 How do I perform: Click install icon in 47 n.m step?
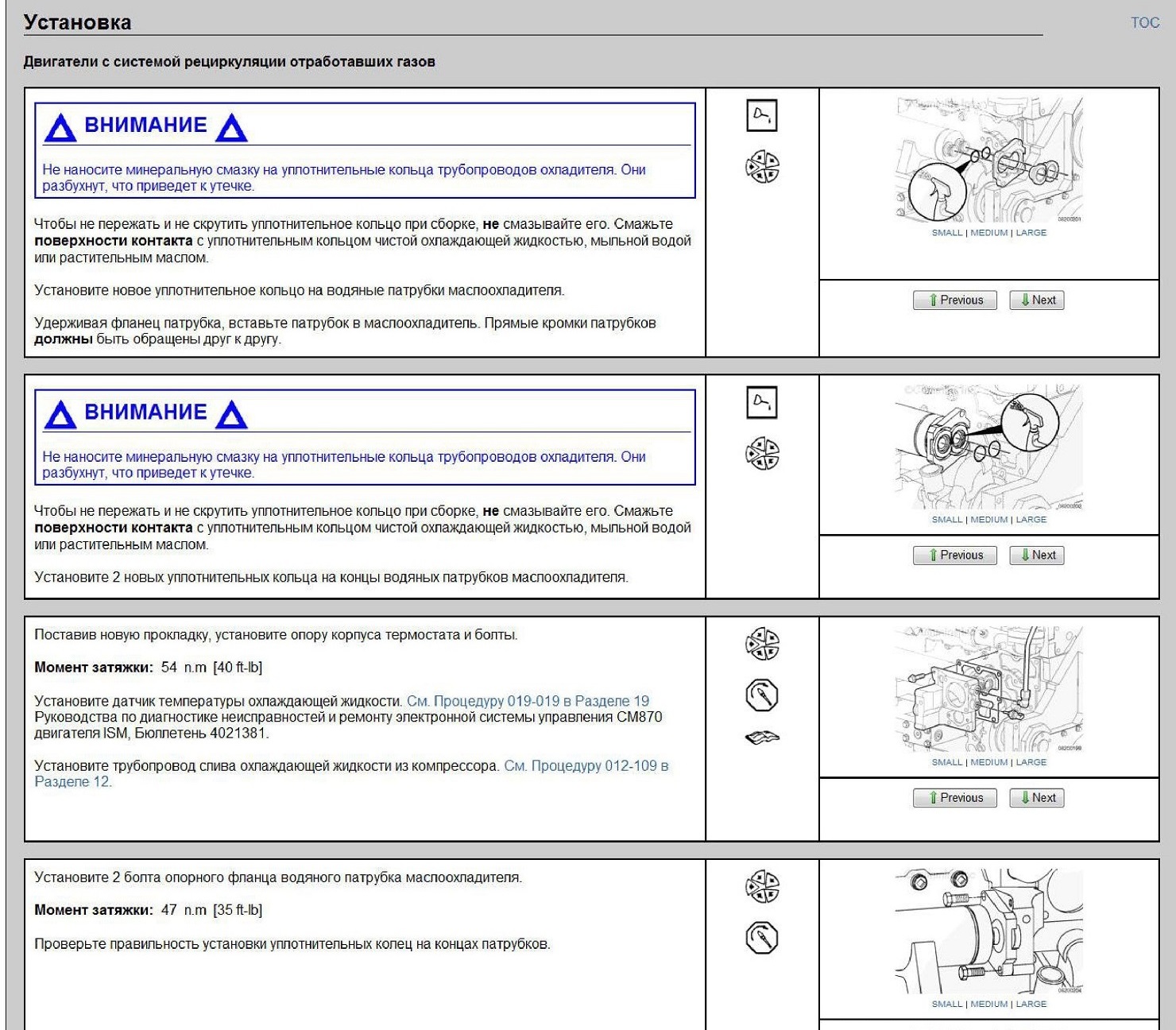pos(762,886)
